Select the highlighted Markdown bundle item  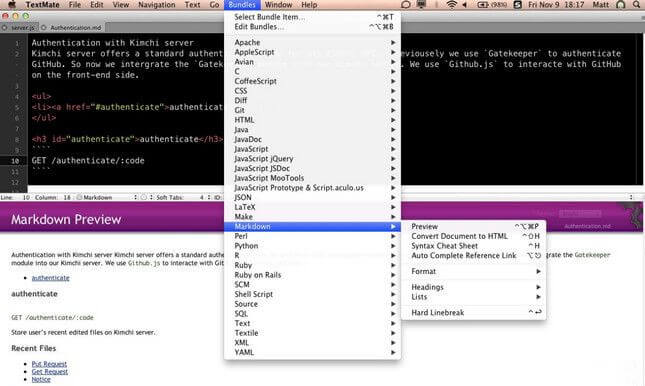313,226
